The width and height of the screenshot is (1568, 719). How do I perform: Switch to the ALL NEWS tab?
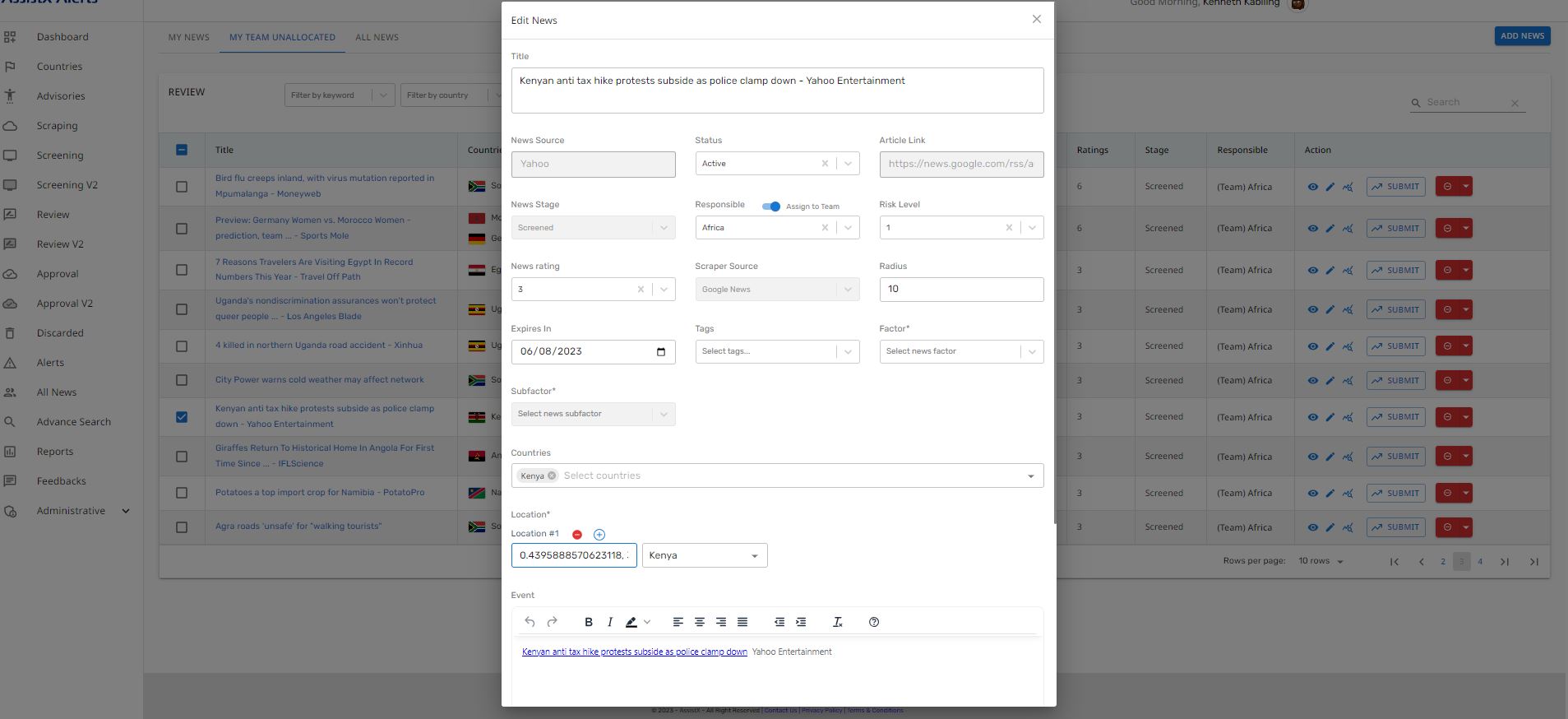click(x=377, y=37)
